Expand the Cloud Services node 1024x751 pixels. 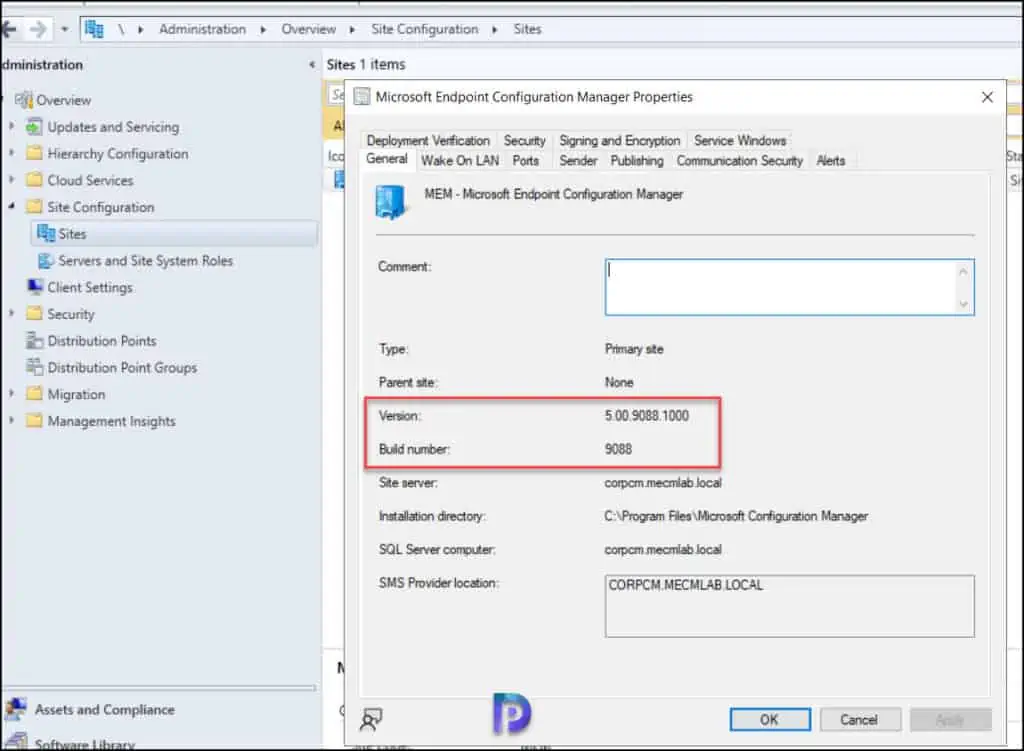click(x=12, y=179)
